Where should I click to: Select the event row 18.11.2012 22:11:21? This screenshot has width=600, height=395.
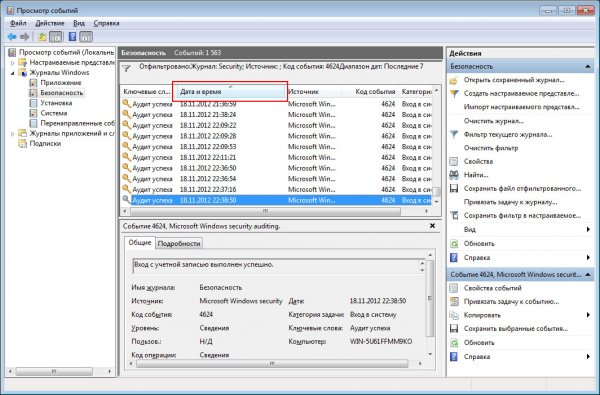tap(276, 157)
